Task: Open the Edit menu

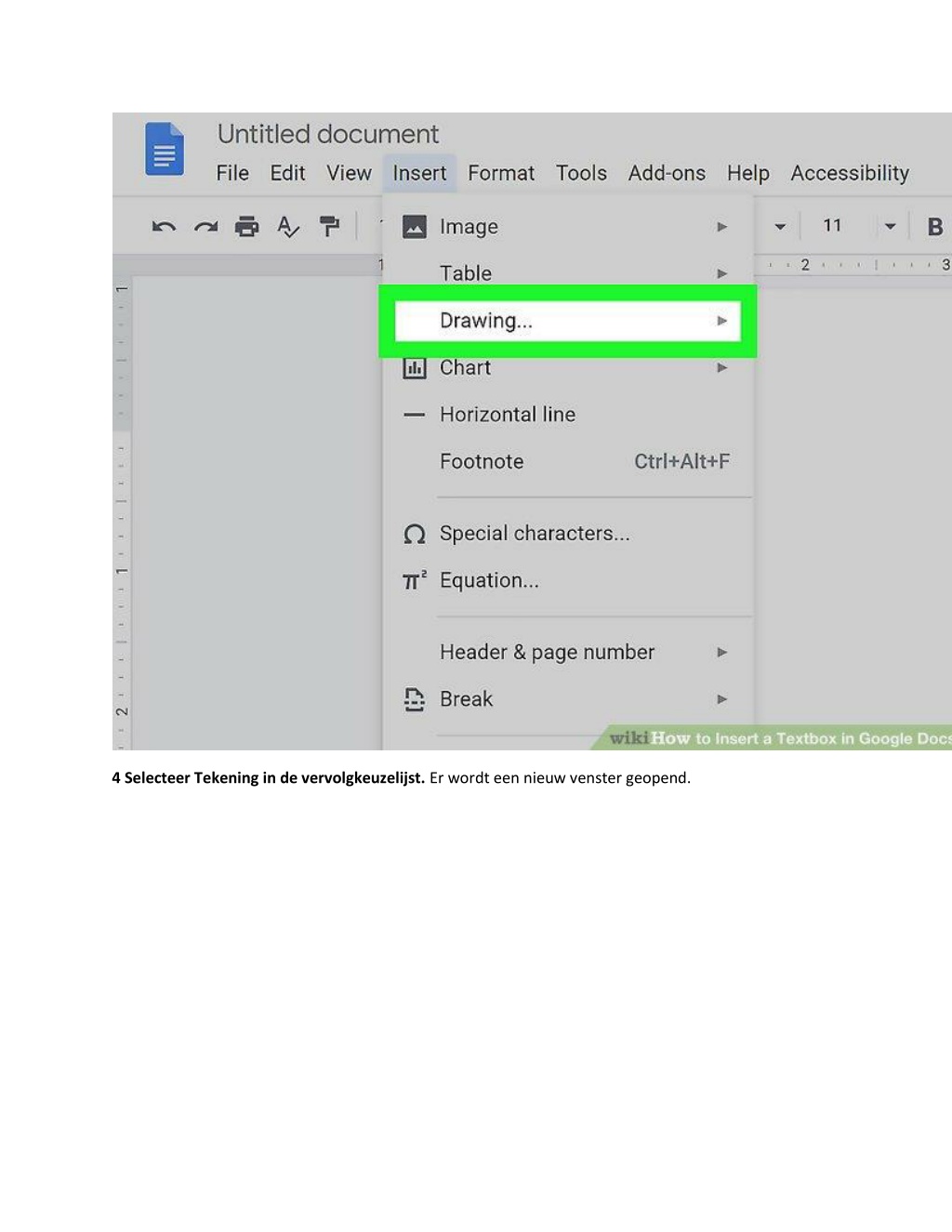Action: pyautogui.click(x=287, y=173)
